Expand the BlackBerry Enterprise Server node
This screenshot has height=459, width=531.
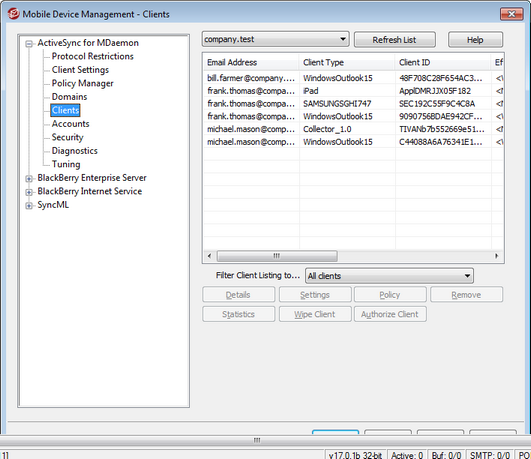tap(29, 179)
